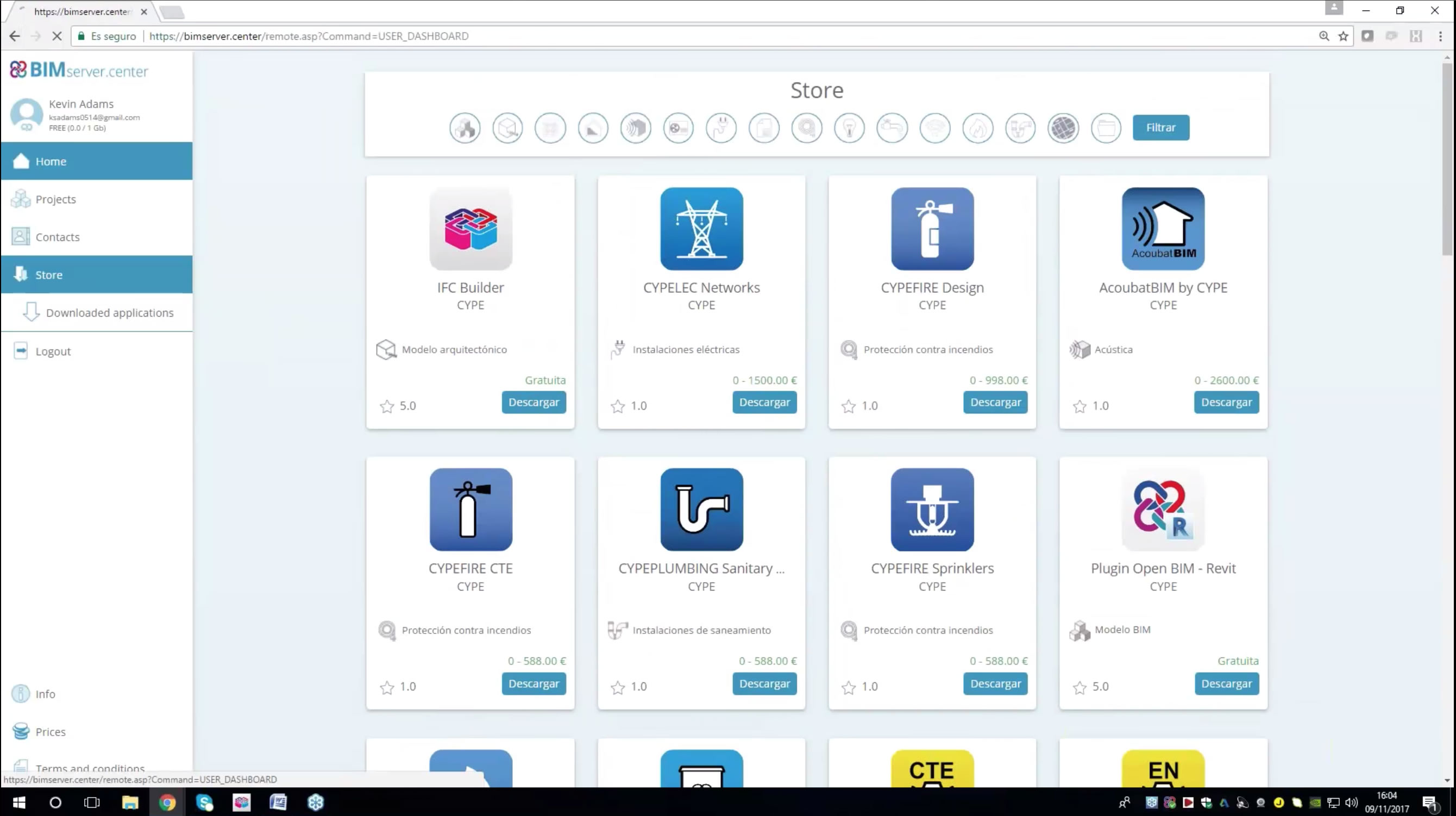Rate CYPEFIRE Design with the star icon
Image resolution: width=1456 pixels, height=816 pixels.
pyautogui.click(x=848, y=406)
